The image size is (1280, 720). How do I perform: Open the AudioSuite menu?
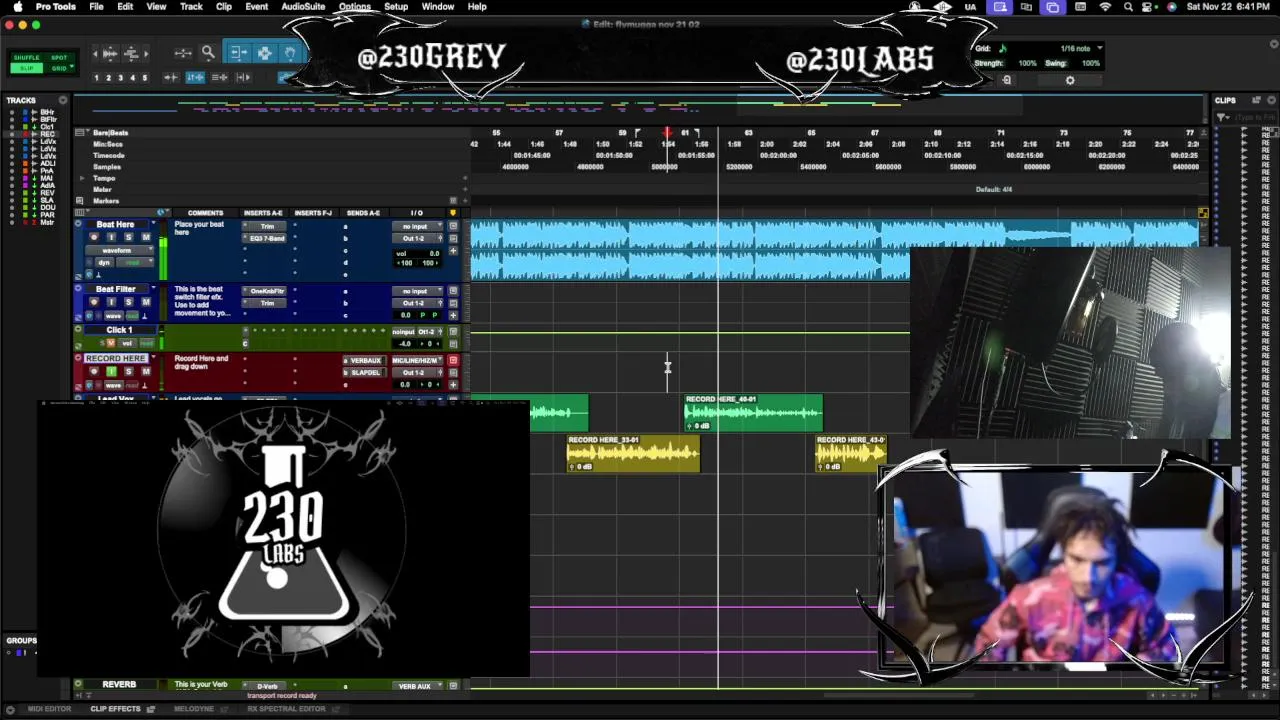coord(302,7)
